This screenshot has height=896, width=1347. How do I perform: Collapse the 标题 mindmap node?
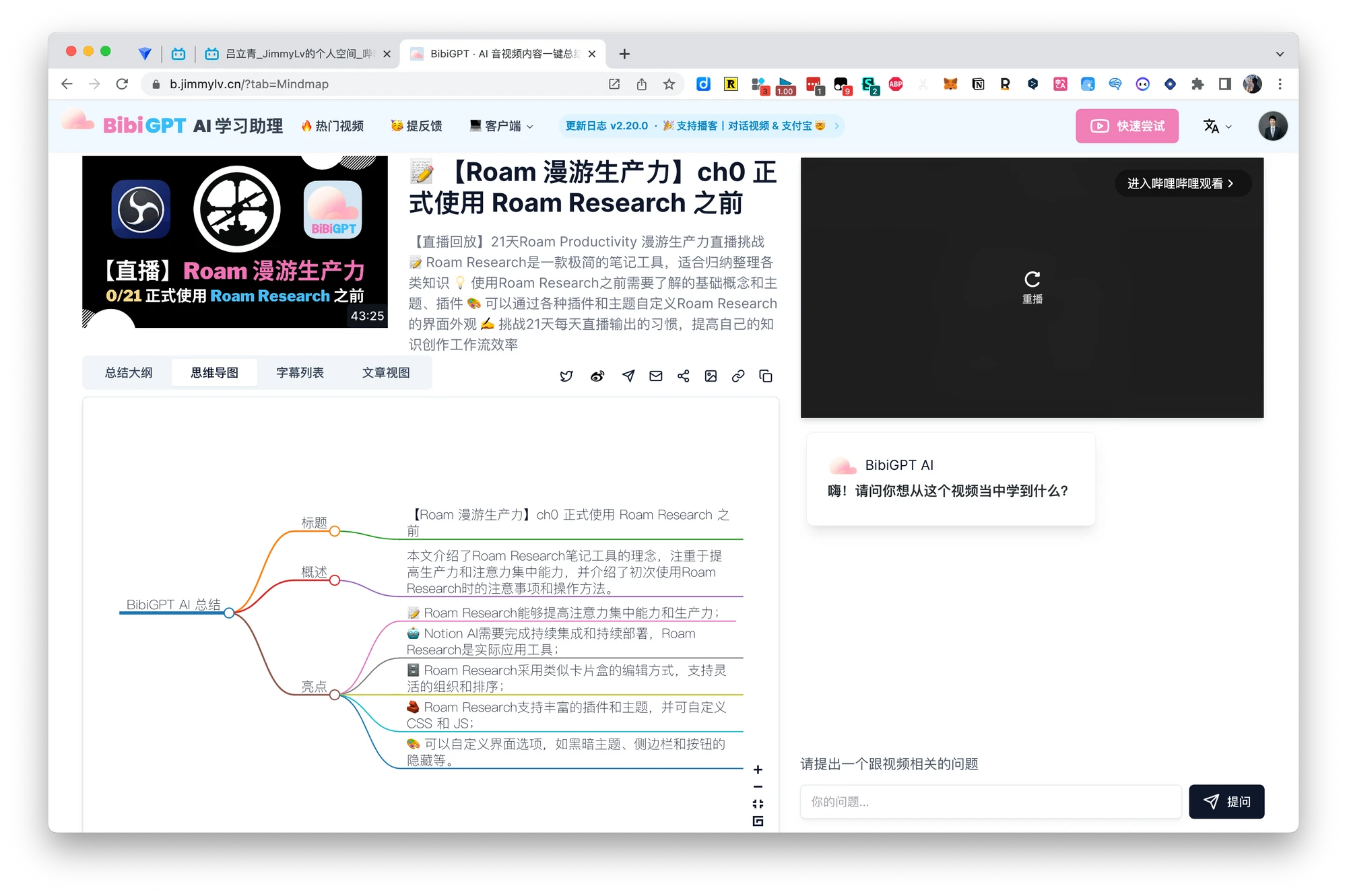[x=335, y=531]
